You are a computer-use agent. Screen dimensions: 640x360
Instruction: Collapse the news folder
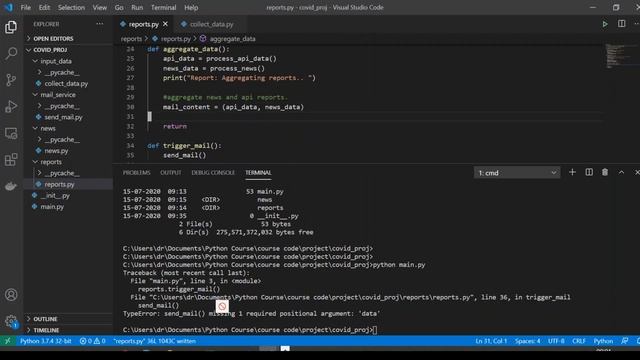(48, 128)
